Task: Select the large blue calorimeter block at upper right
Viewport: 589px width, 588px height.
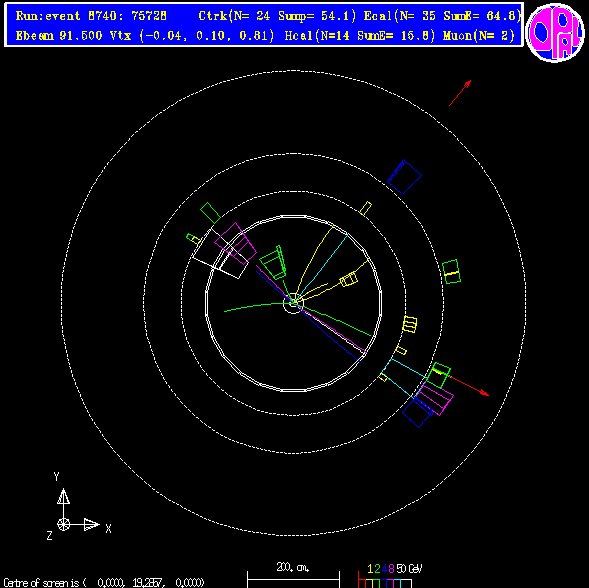Action: [x=404, y=177]
